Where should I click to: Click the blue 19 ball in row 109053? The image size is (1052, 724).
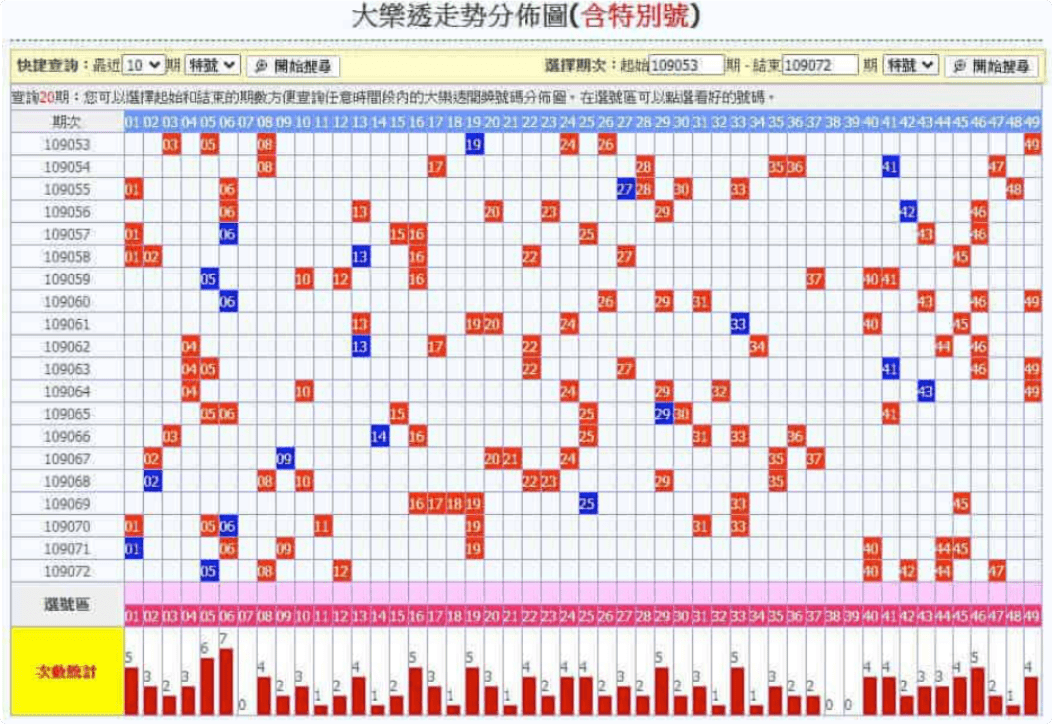474,144
